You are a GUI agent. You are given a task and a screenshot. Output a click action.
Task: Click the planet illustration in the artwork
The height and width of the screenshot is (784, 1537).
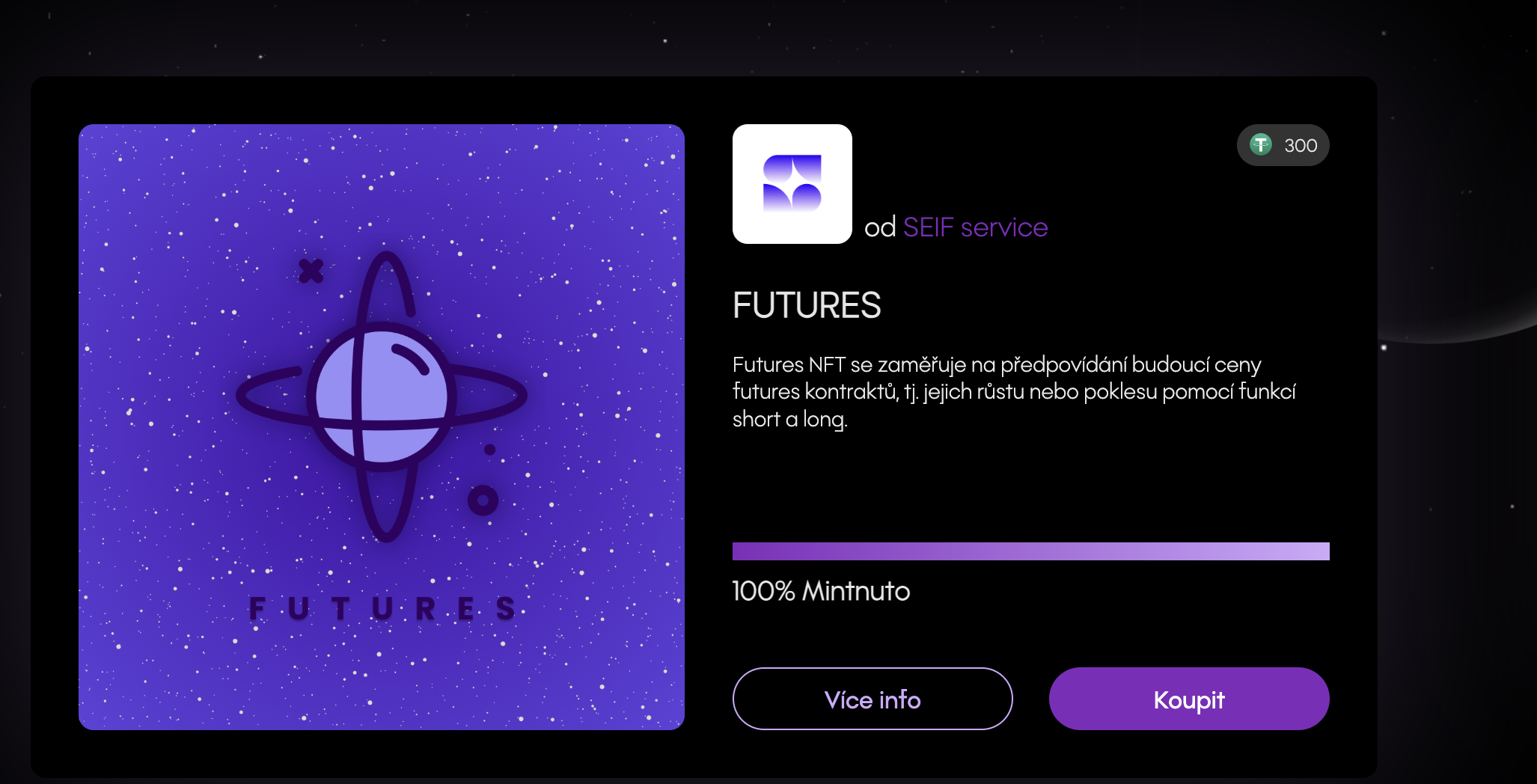(x=382, y=396)
